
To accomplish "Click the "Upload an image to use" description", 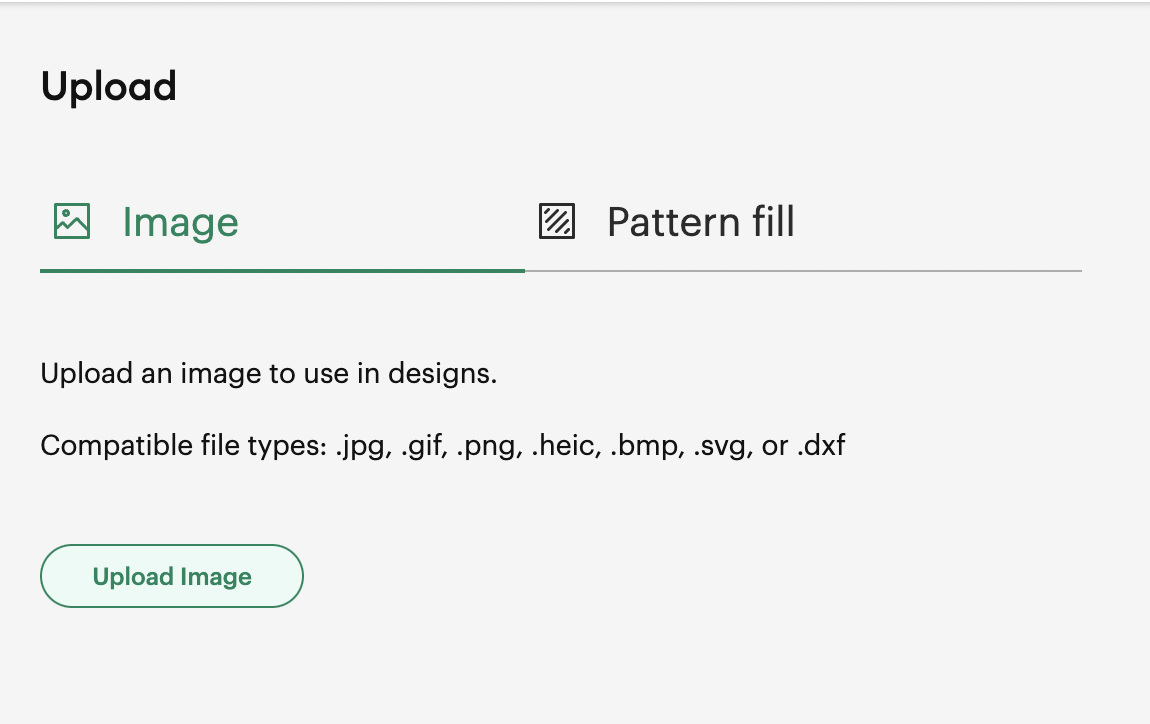I will (x=268, y=375).
